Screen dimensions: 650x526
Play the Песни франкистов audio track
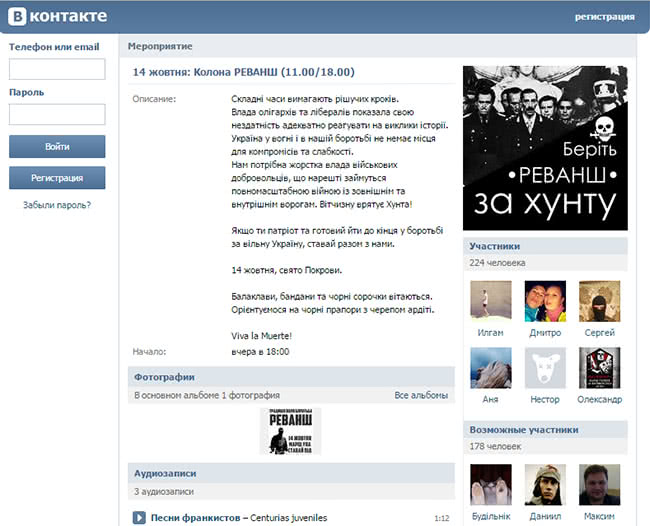point(140,517)
